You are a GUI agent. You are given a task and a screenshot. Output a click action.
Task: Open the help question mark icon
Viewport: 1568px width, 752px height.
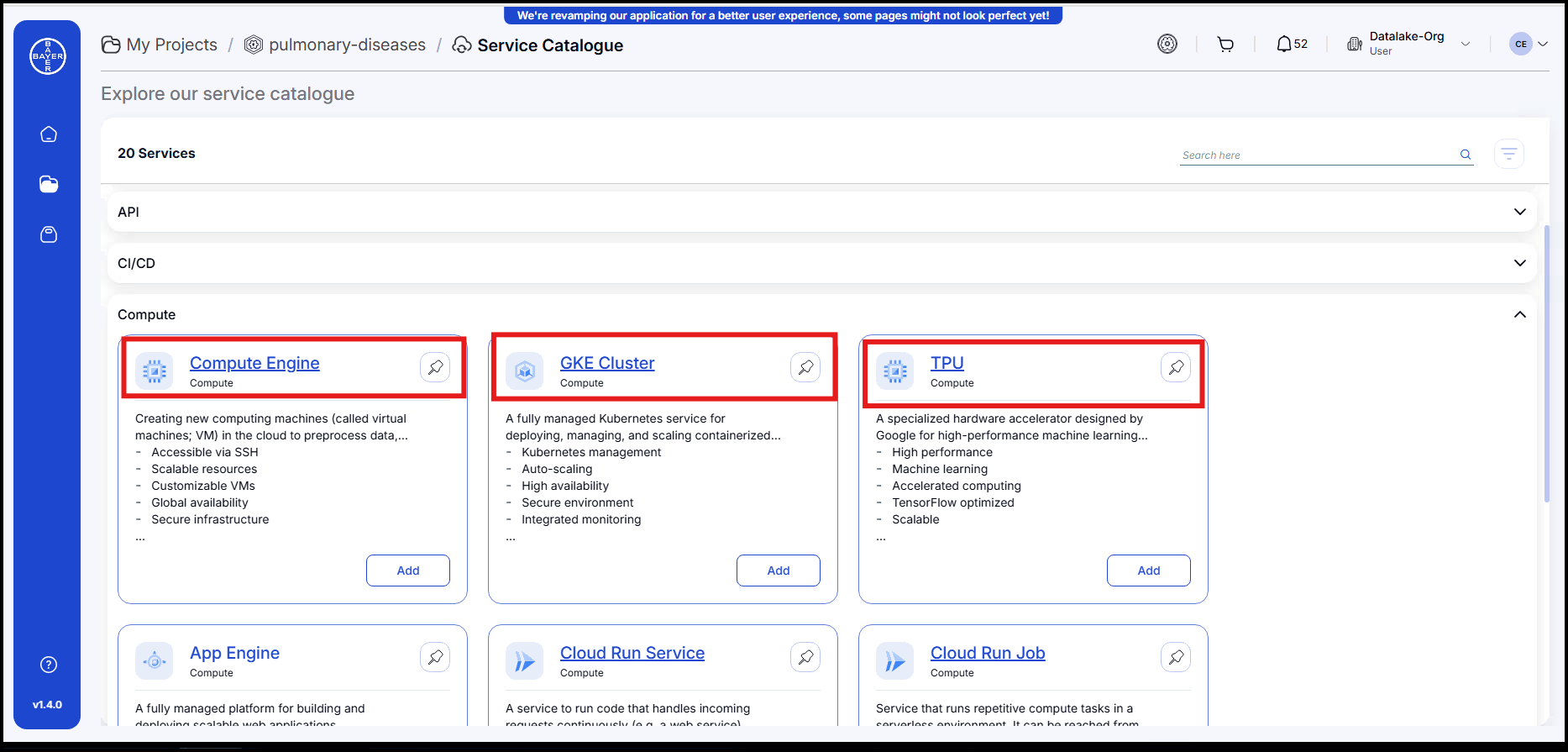[49, 665]
